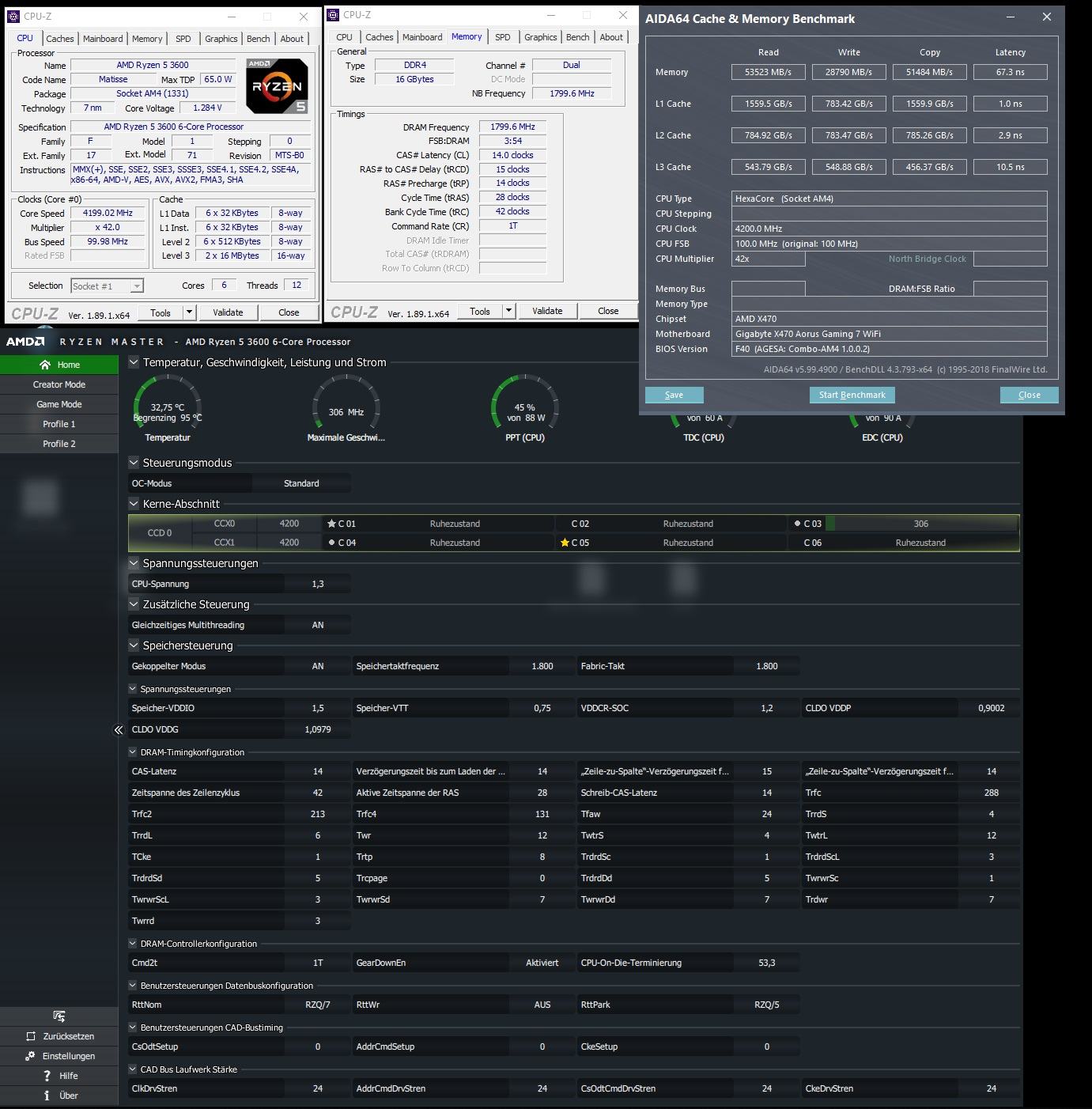
Task: Click the RttNom value RZQ/7
Action: coord(318,1005)
